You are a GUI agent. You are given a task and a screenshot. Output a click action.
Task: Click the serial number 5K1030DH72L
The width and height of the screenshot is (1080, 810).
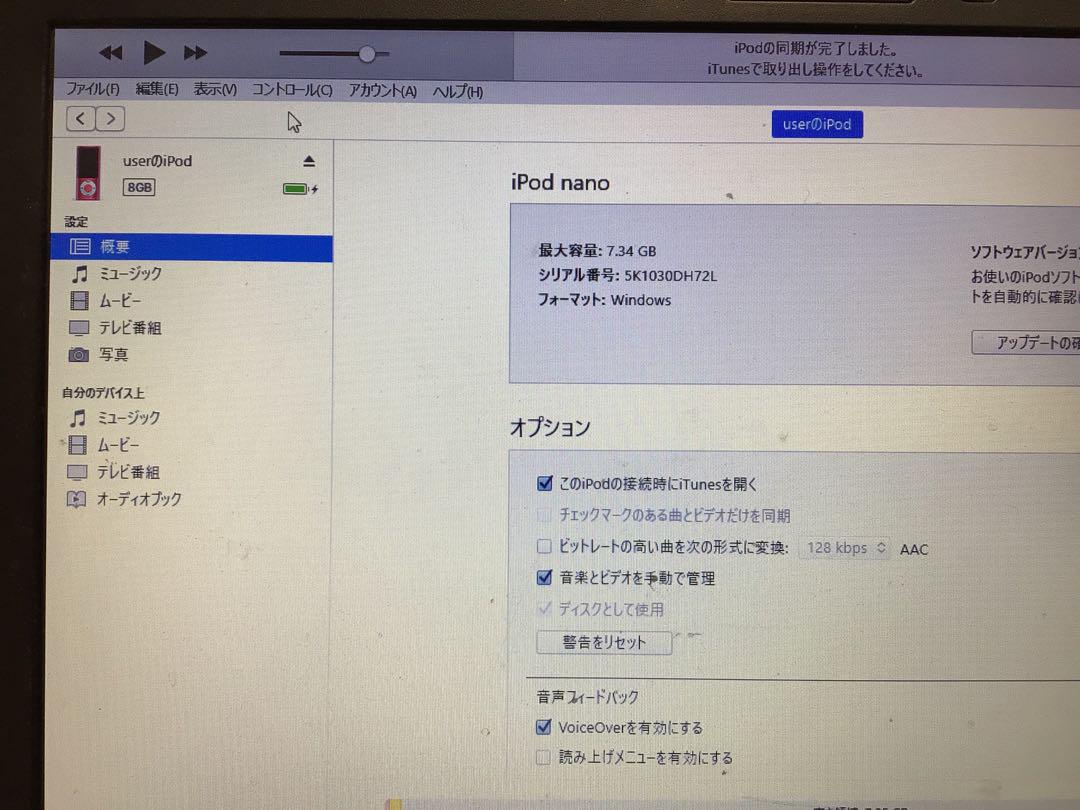point(671,276)
